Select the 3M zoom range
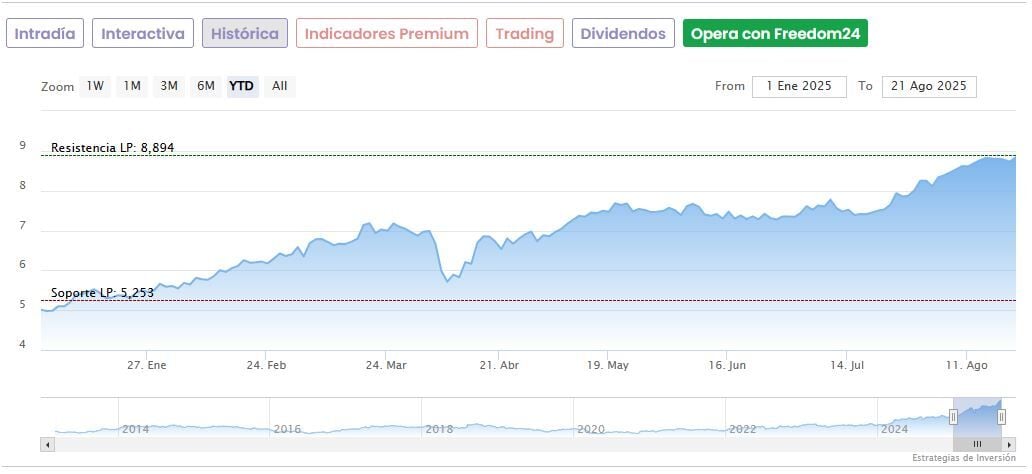 pos(169,86)
